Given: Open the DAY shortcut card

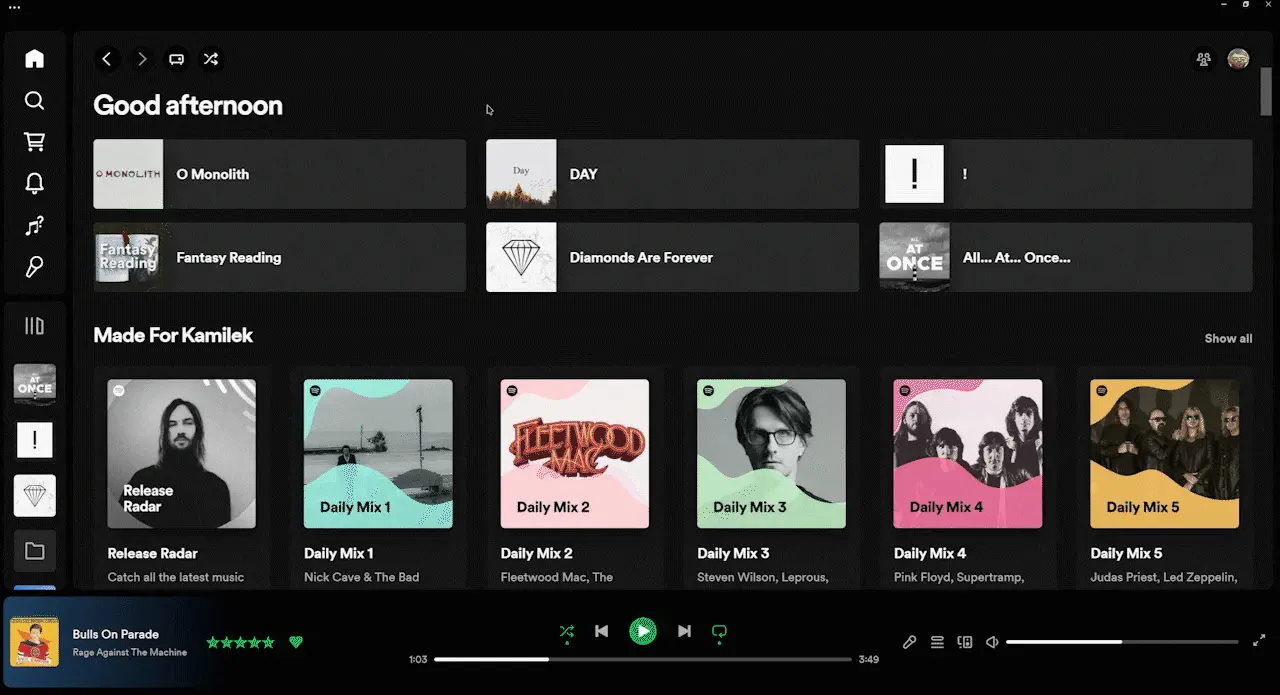Looking at the screenshot, I should click(x=673, y=174).
